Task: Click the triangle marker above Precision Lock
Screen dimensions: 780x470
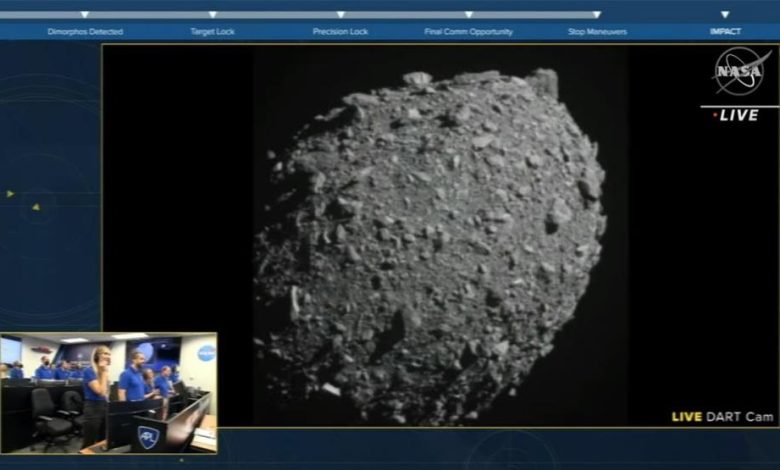Action: 340,15
